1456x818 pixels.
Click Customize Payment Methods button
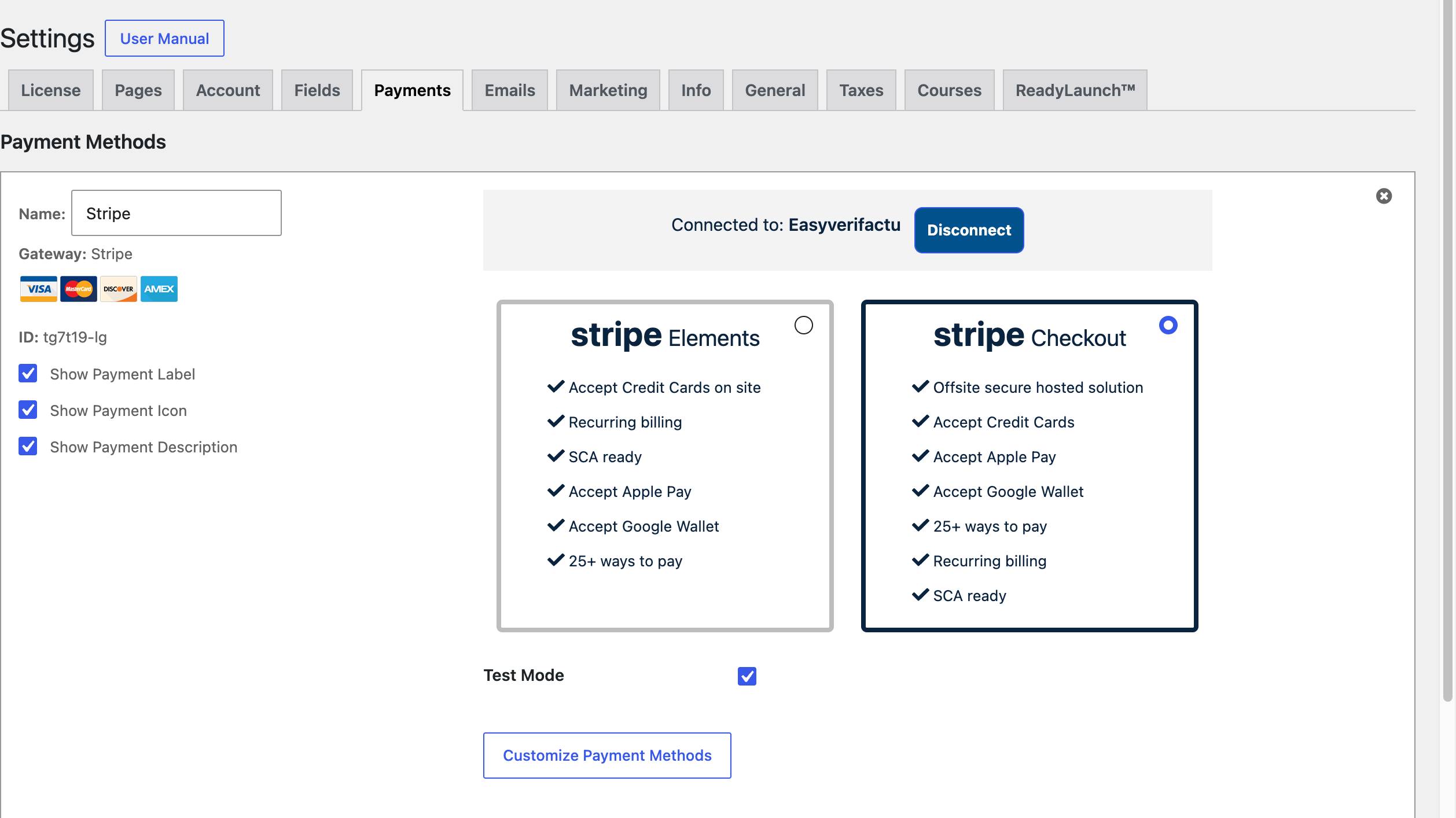607,756
